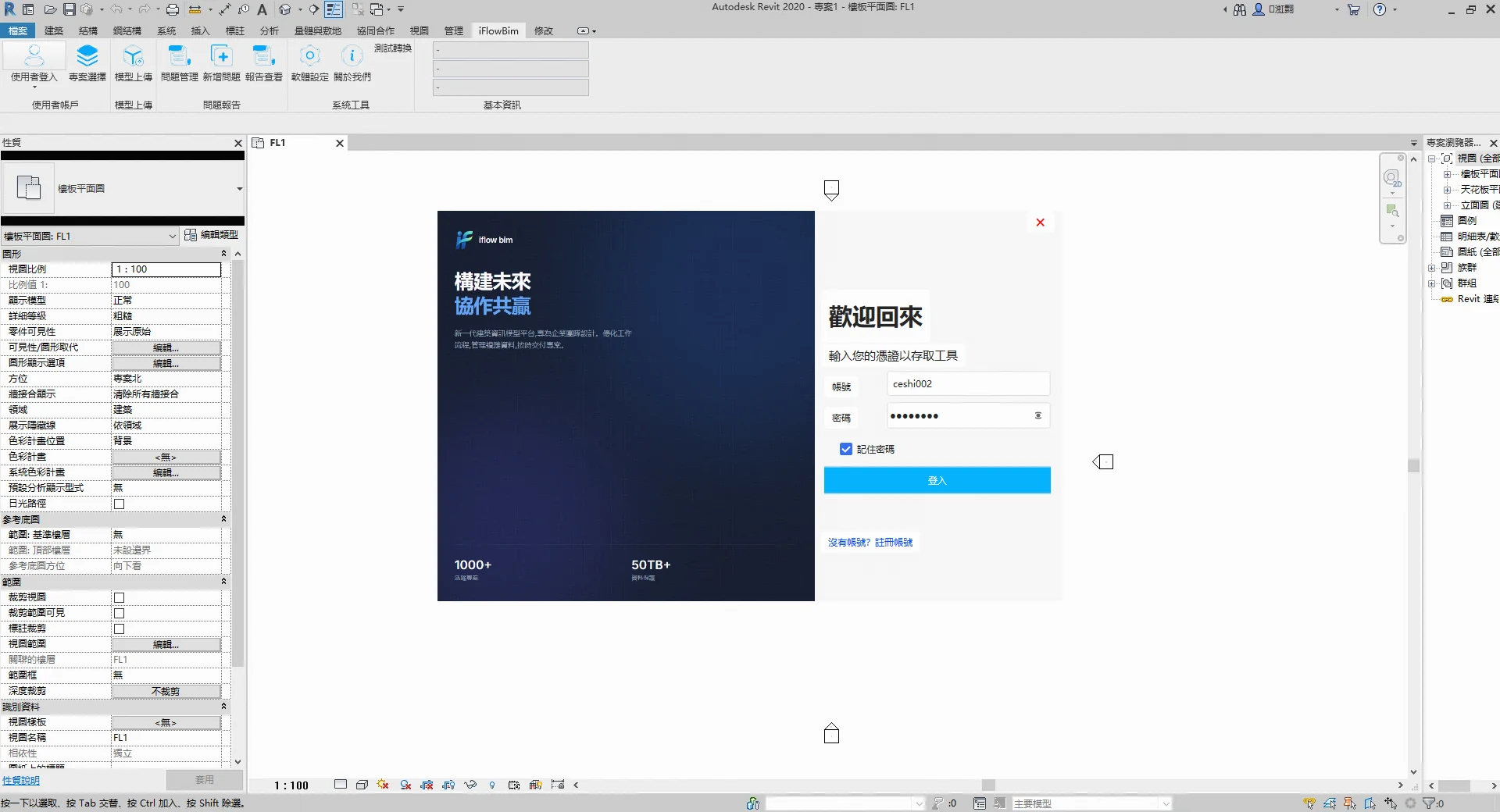Click the 登入 login button

[937, 480]
